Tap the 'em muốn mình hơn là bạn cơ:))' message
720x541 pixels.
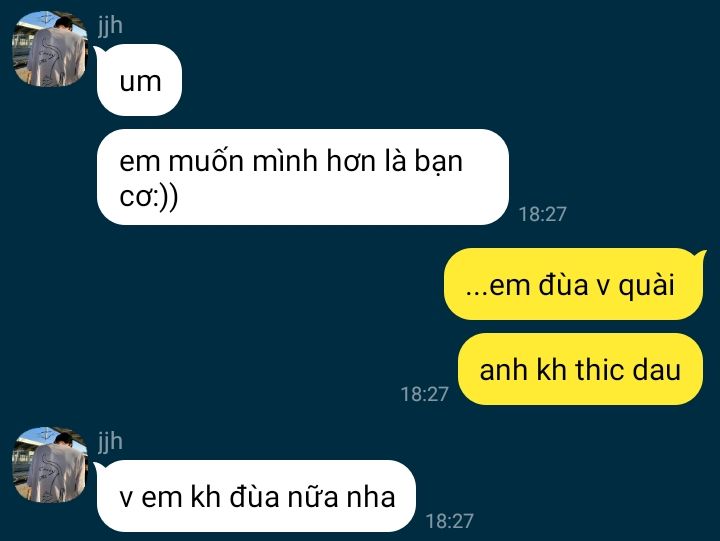[303, 177]
